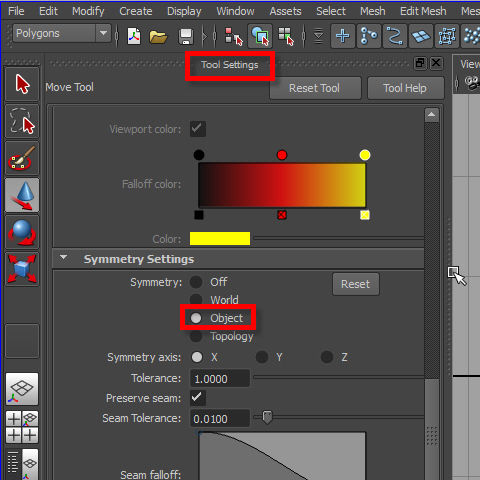
Task: Set Symmetry to Off
Action: (x=196, y=282)
